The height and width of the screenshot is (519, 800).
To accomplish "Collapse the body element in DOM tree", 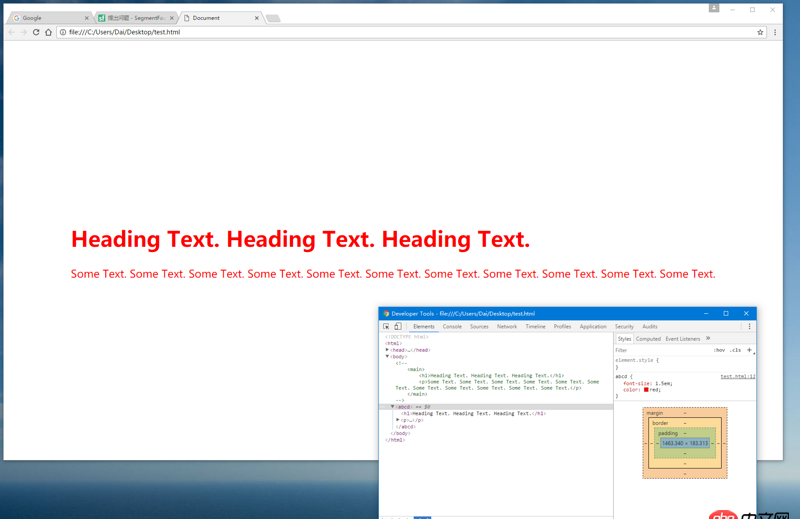I will tap(387, 356).
